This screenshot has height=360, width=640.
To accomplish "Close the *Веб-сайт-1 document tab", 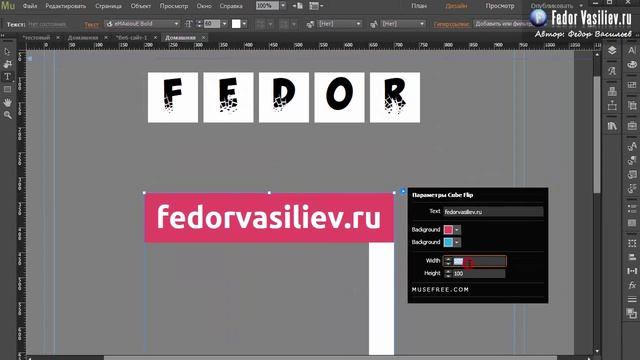I will (x=156, y=38).
